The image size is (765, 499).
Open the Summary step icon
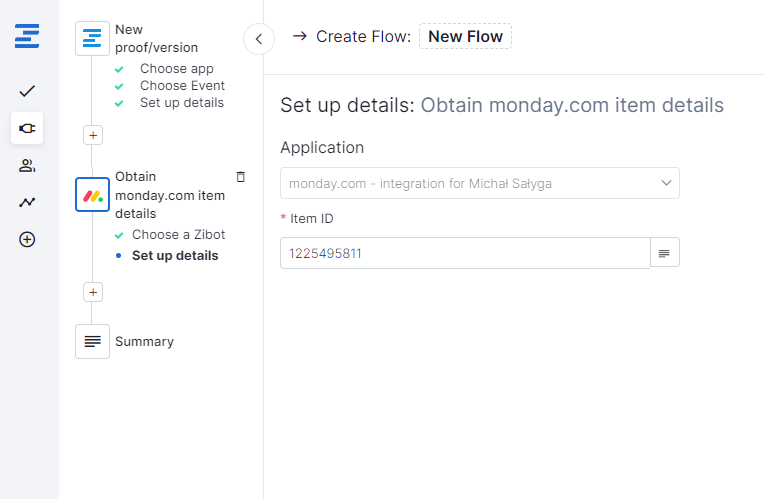coord(92,341)
